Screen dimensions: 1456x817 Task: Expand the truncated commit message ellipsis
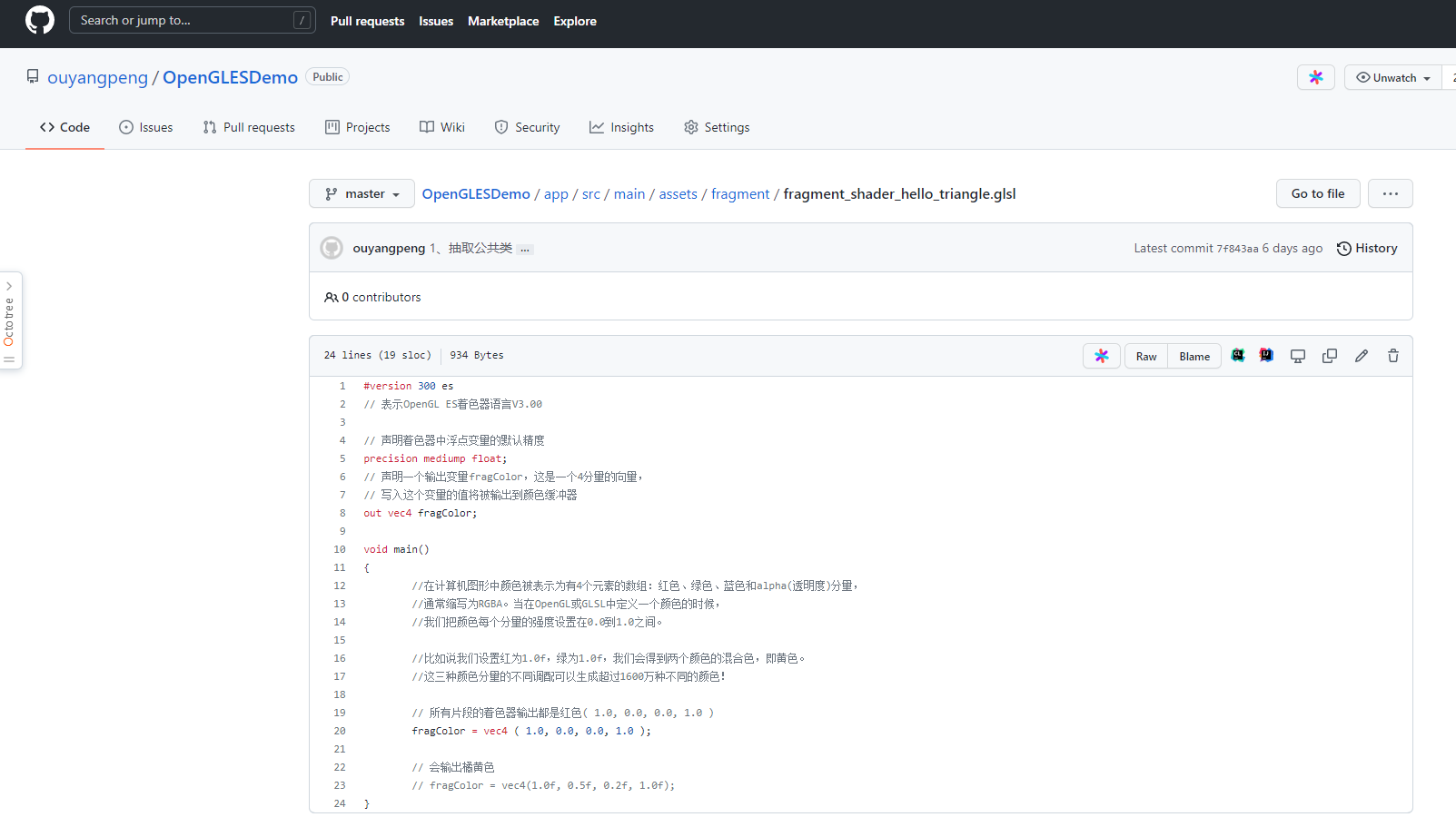click(525, 248)
